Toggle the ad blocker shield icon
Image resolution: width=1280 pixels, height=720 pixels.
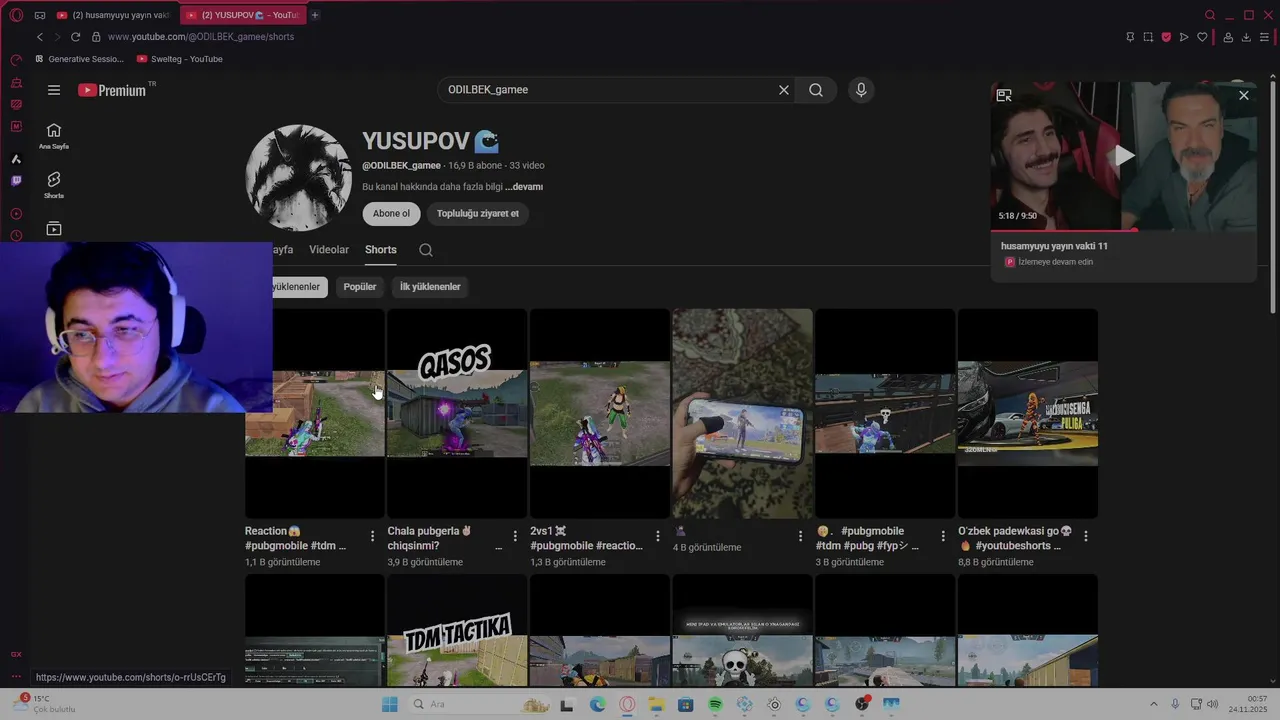(1166, 37)
